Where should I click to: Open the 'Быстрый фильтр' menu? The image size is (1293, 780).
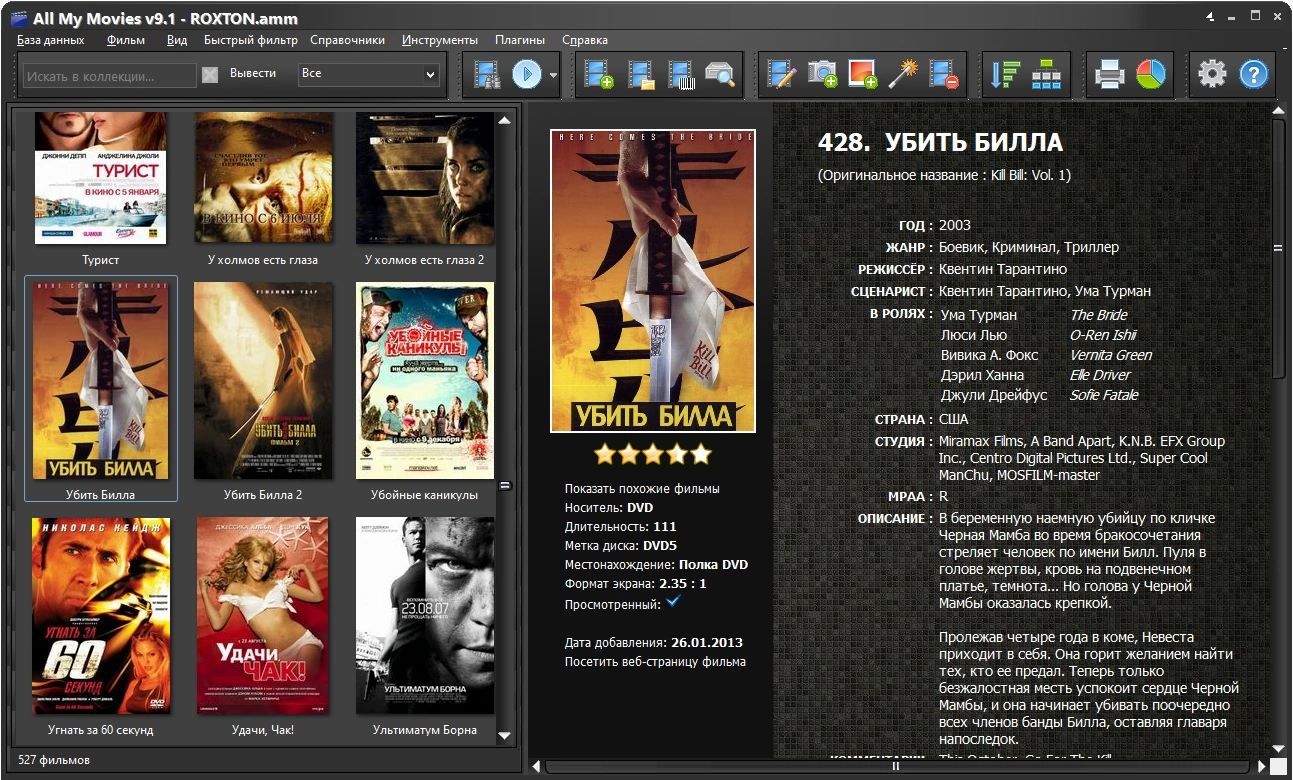coord(251,40)
